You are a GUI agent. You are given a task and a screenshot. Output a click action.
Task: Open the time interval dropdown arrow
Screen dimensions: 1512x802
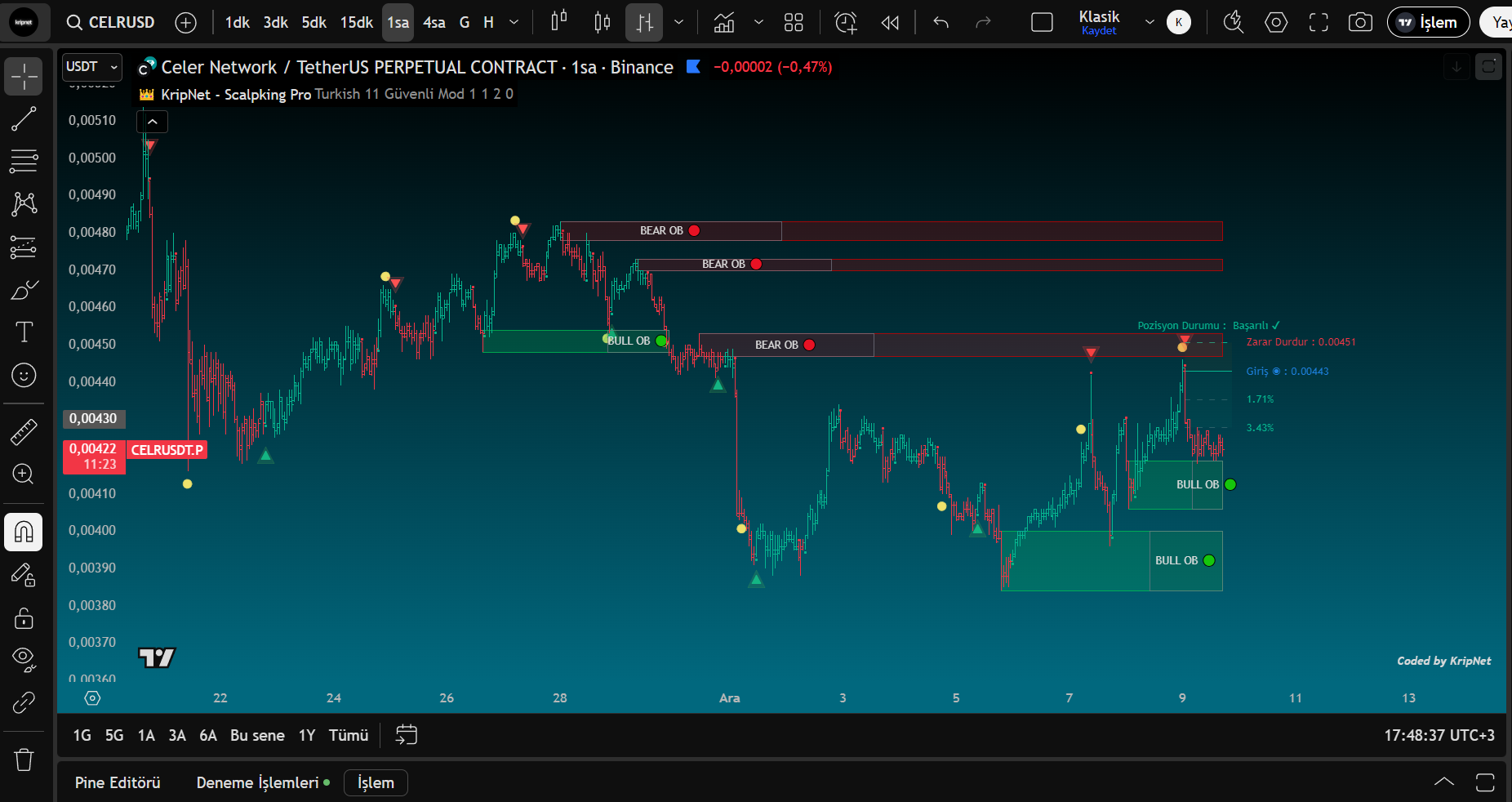[514, 23]
